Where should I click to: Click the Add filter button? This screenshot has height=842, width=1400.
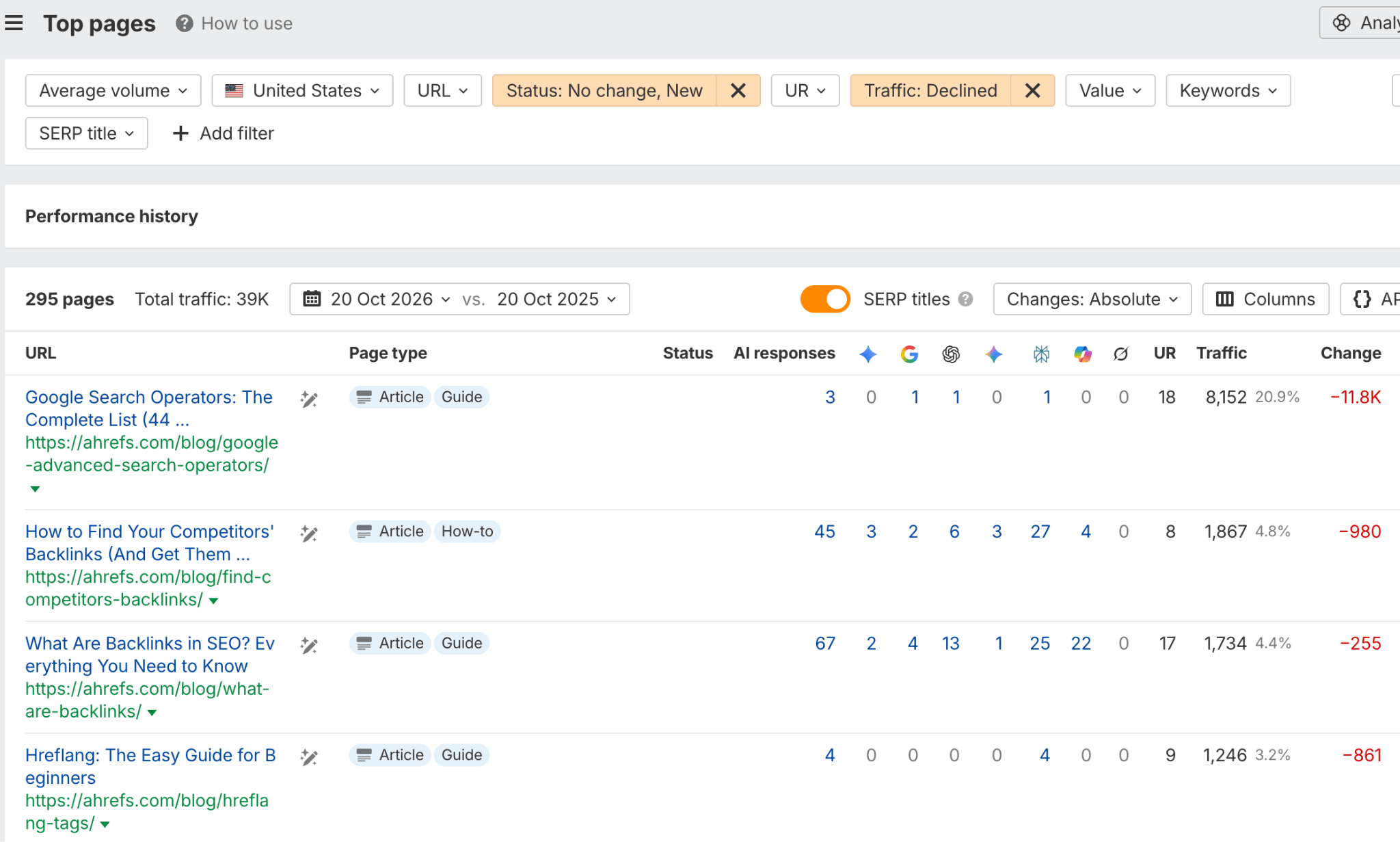click(224, 133)
